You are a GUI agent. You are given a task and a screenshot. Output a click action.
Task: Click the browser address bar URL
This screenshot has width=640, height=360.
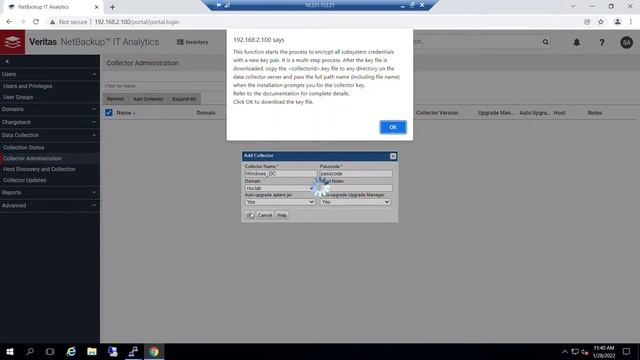click(137, 22)
